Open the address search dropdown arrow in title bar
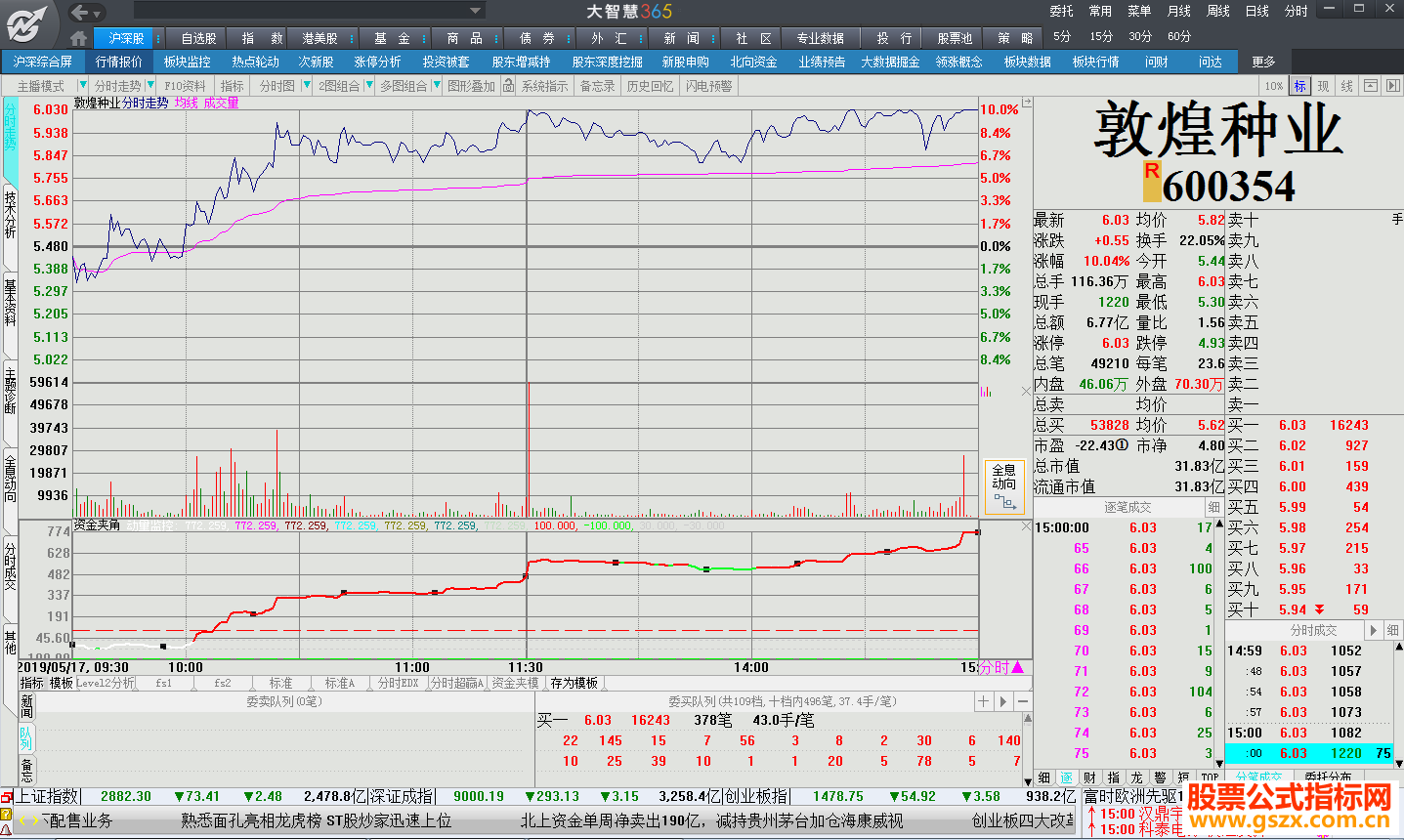The image size is (1404, 840). (476, 11)
